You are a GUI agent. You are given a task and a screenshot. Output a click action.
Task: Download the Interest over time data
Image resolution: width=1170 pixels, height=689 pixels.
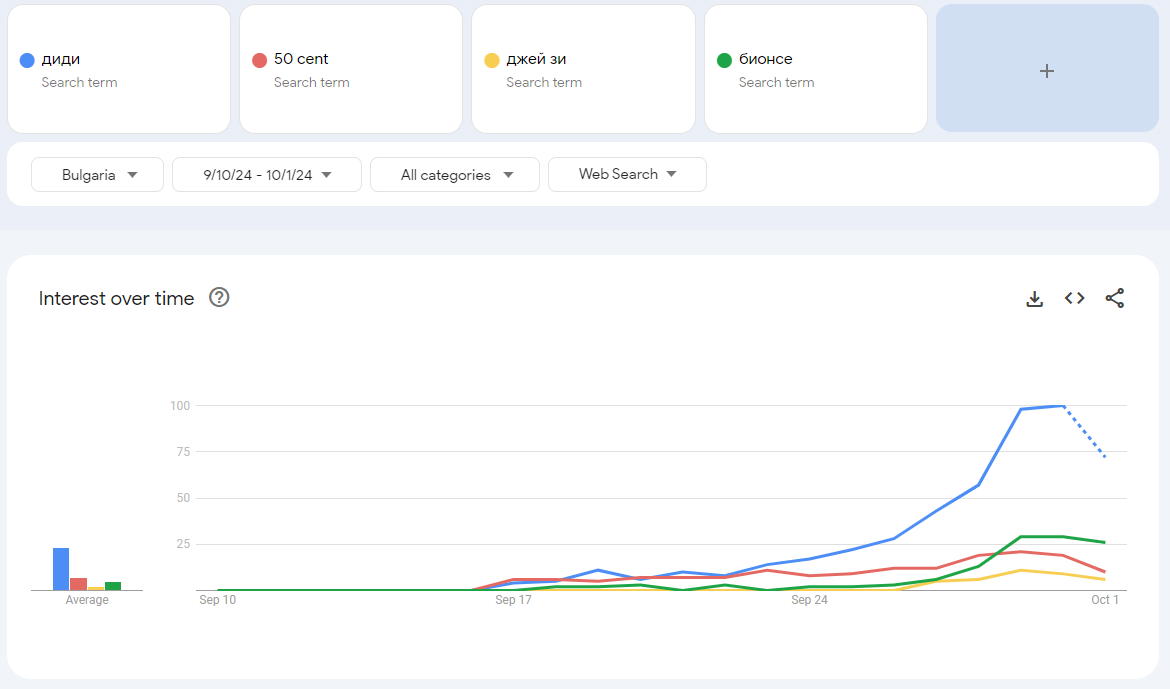[1034, 297]
